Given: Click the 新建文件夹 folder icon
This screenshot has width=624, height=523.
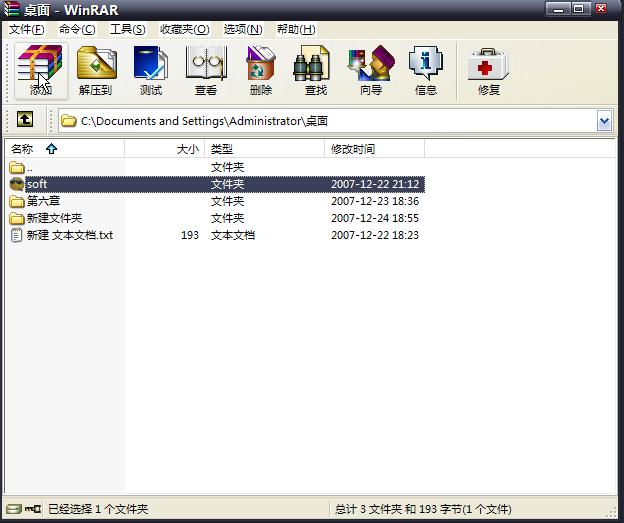Looking at the screenshot, I should click(17, 218).
